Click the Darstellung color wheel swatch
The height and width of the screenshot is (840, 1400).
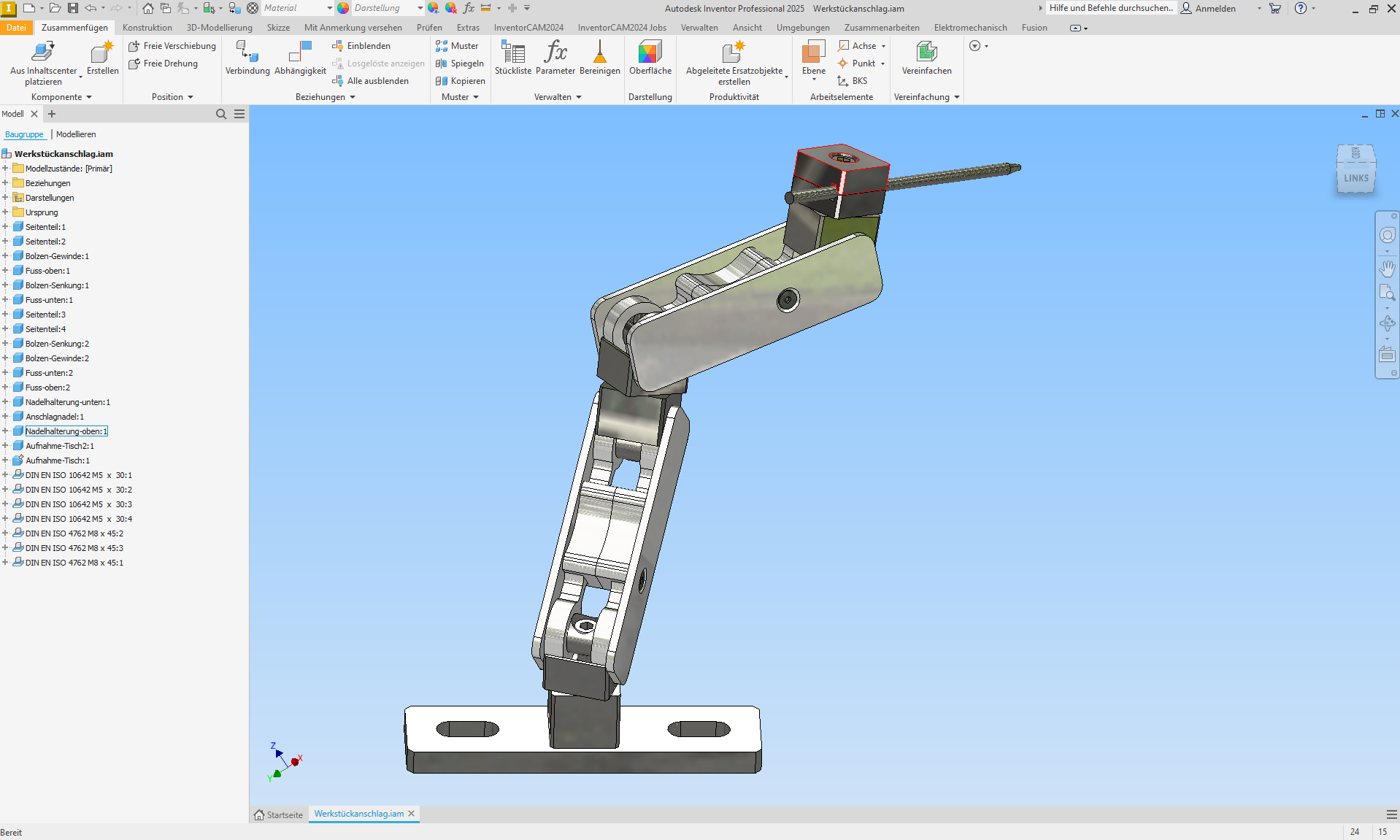coord(342,8)
